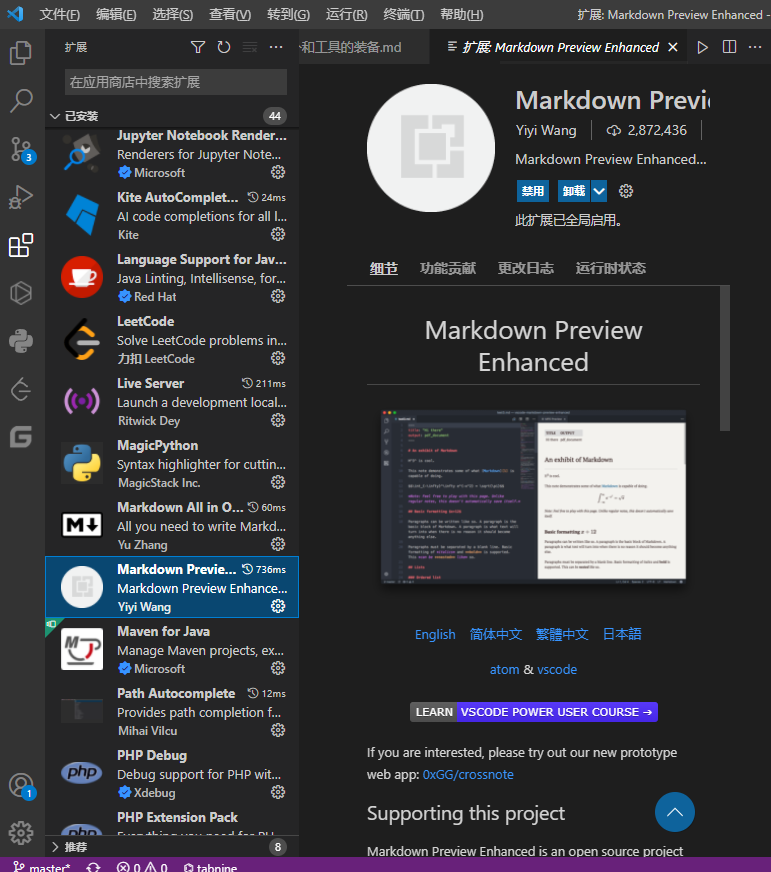
Task: Open the atom link
Action: [x=504, y=670]
